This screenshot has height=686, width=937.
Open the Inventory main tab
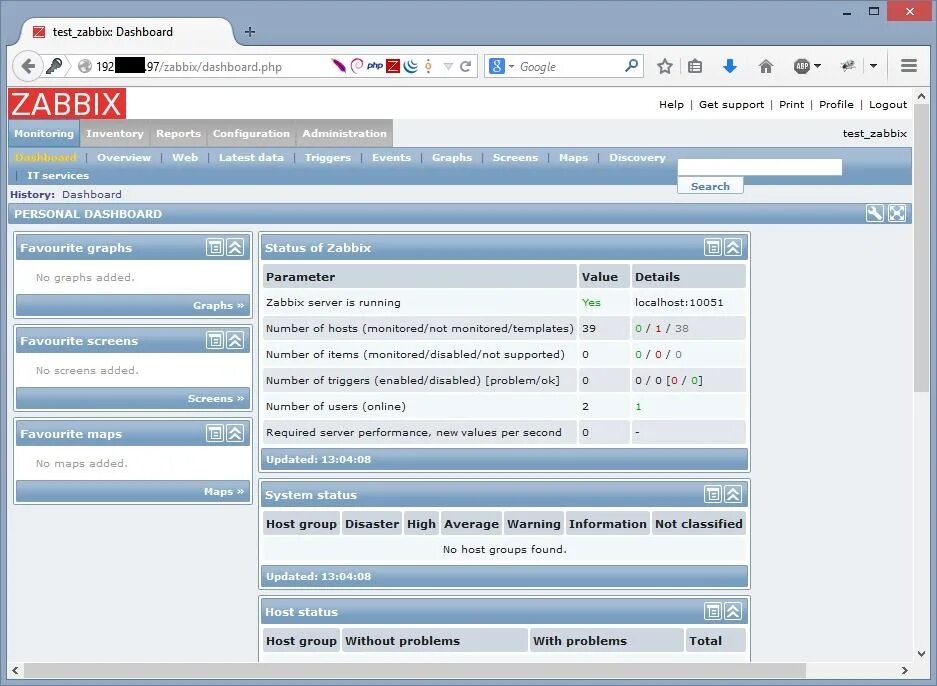click(114, 133)
